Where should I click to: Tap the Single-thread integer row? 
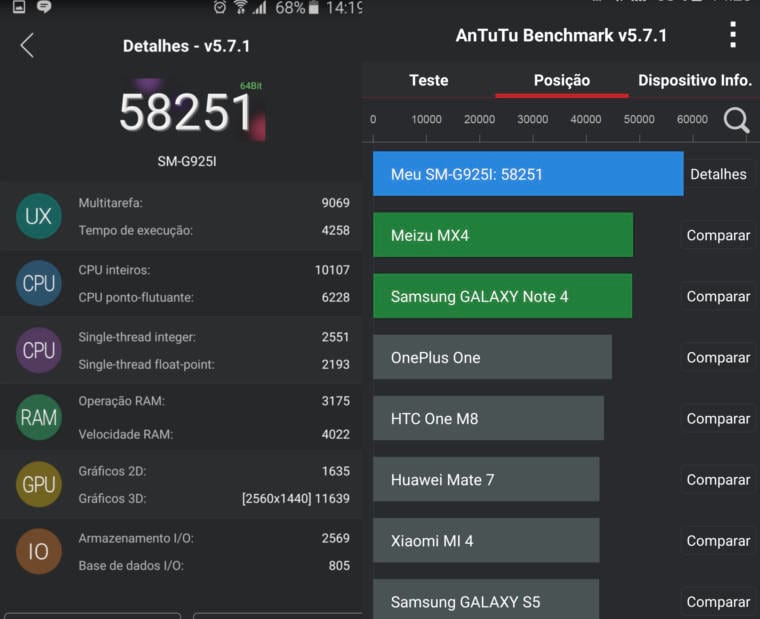214,336
